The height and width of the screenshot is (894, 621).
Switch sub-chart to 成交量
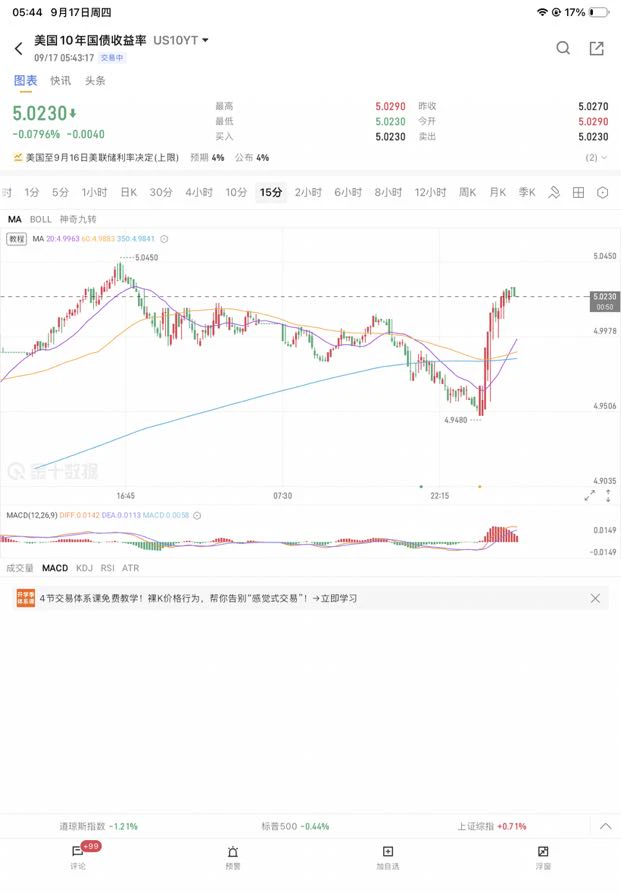point(20,568)
